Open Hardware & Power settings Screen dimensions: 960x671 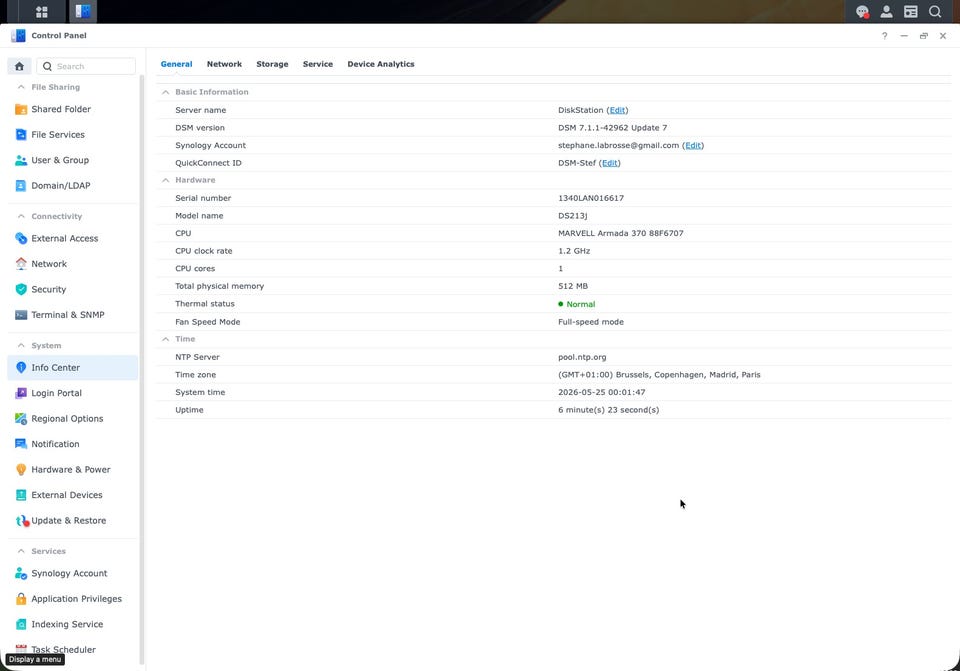[x=73, y=470]
